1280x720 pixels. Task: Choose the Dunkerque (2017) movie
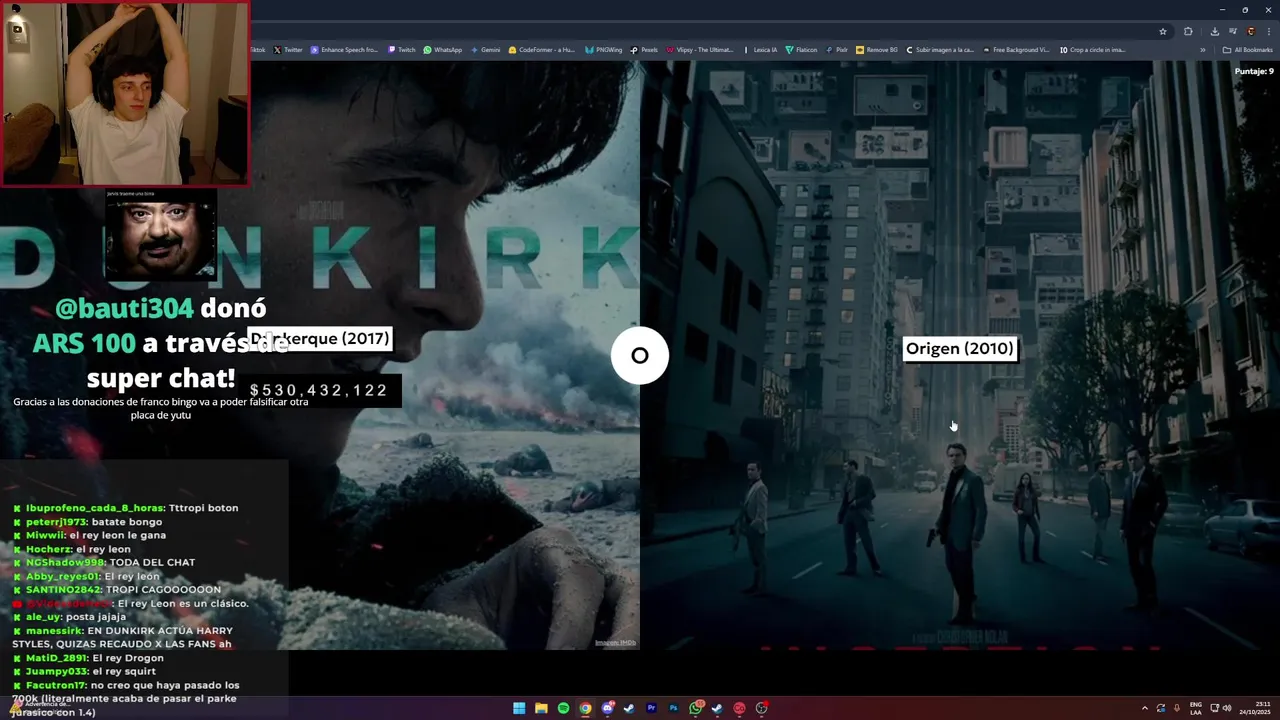coord(319,339)
